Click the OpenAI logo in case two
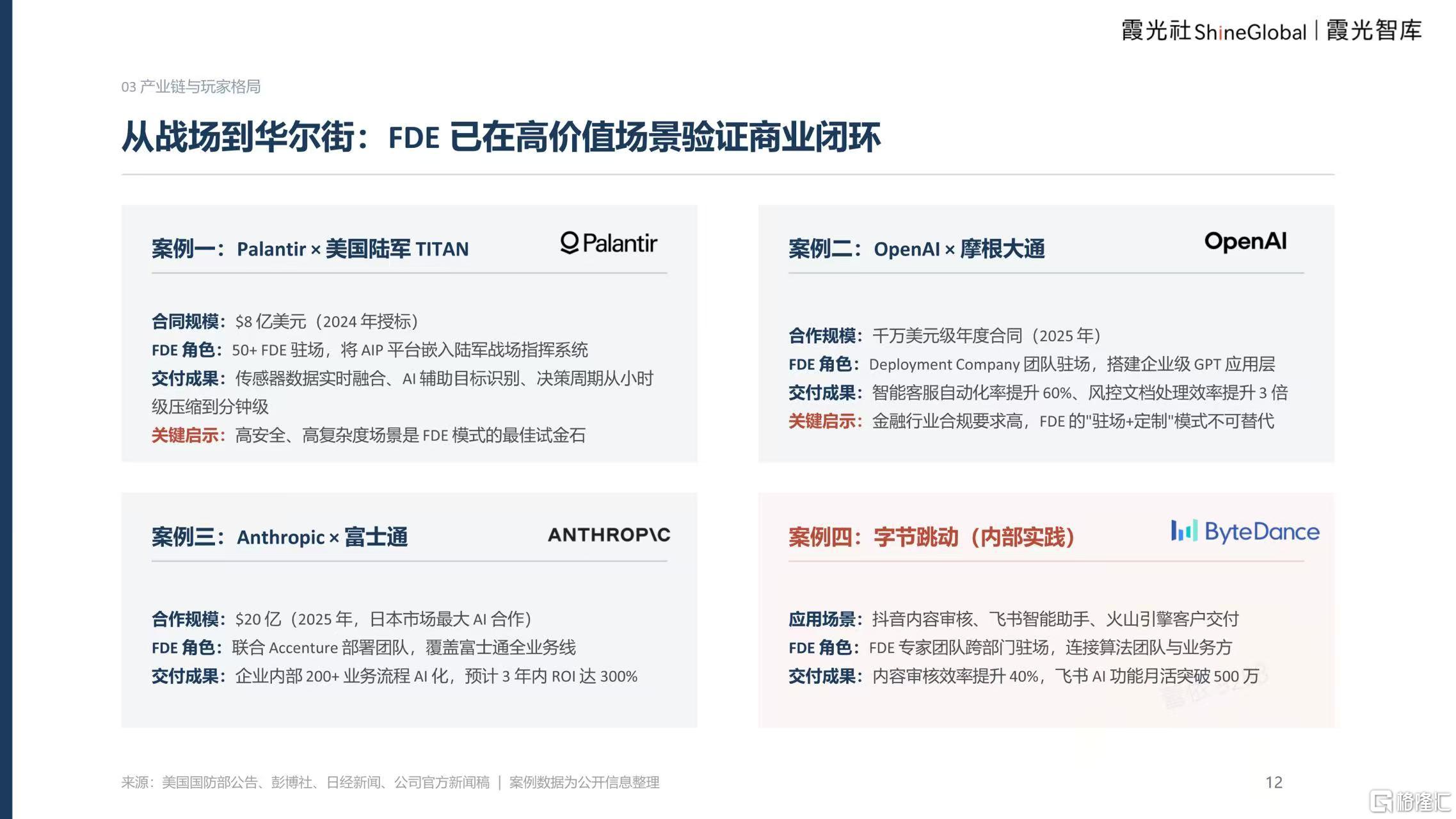 pyautogui.click(x=1245, y=241)
